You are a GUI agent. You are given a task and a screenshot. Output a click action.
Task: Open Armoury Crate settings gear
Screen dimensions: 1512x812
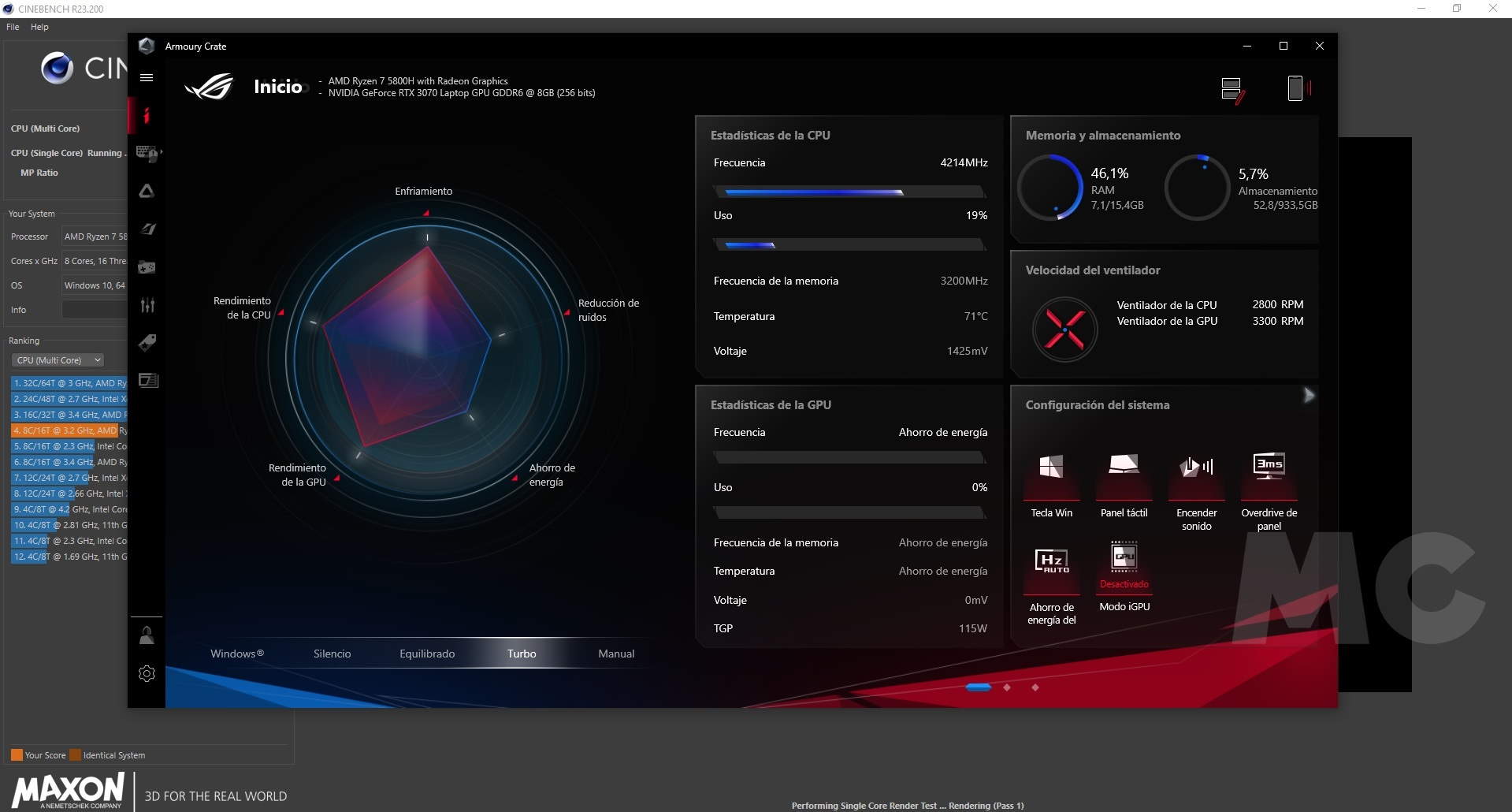click(x=147, y=673)
